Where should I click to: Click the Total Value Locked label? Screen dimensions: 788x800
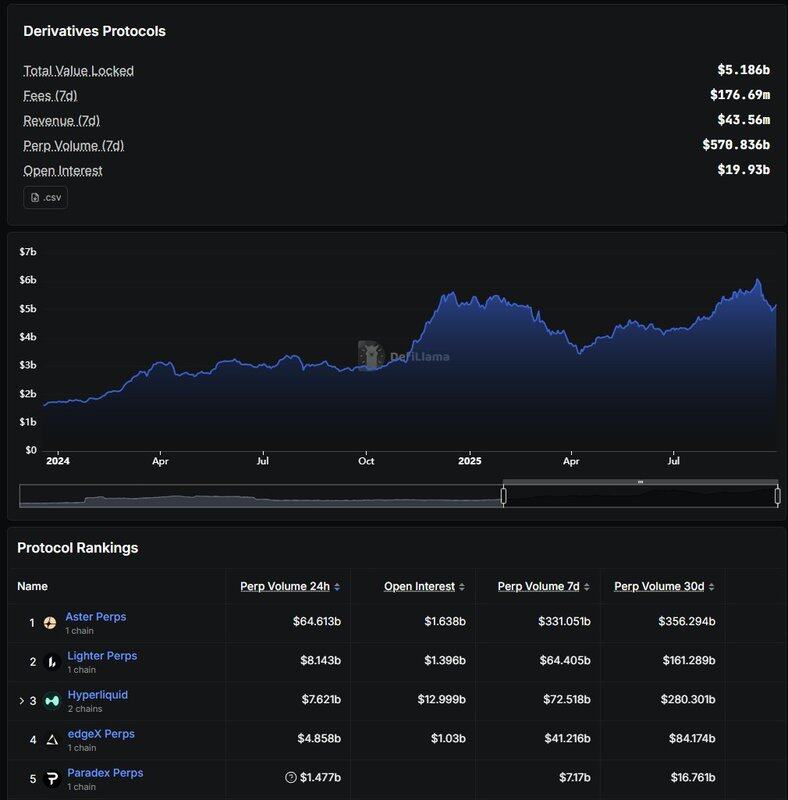pyautogui.click(x=79, y=70)
